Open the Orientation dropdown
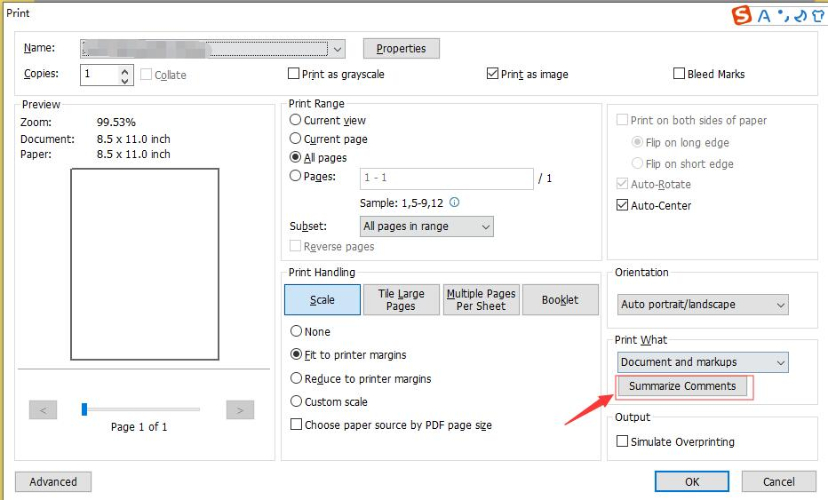Image resolution: width=828 pixels, height=500 pixels. pos(703,305)
